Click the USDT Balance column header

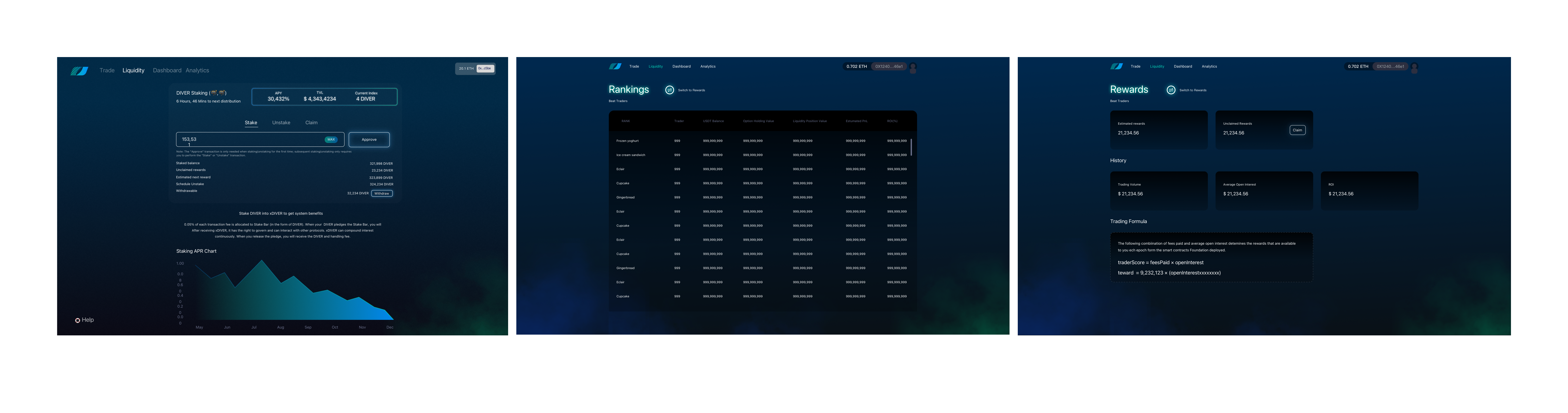coord(713,121)
